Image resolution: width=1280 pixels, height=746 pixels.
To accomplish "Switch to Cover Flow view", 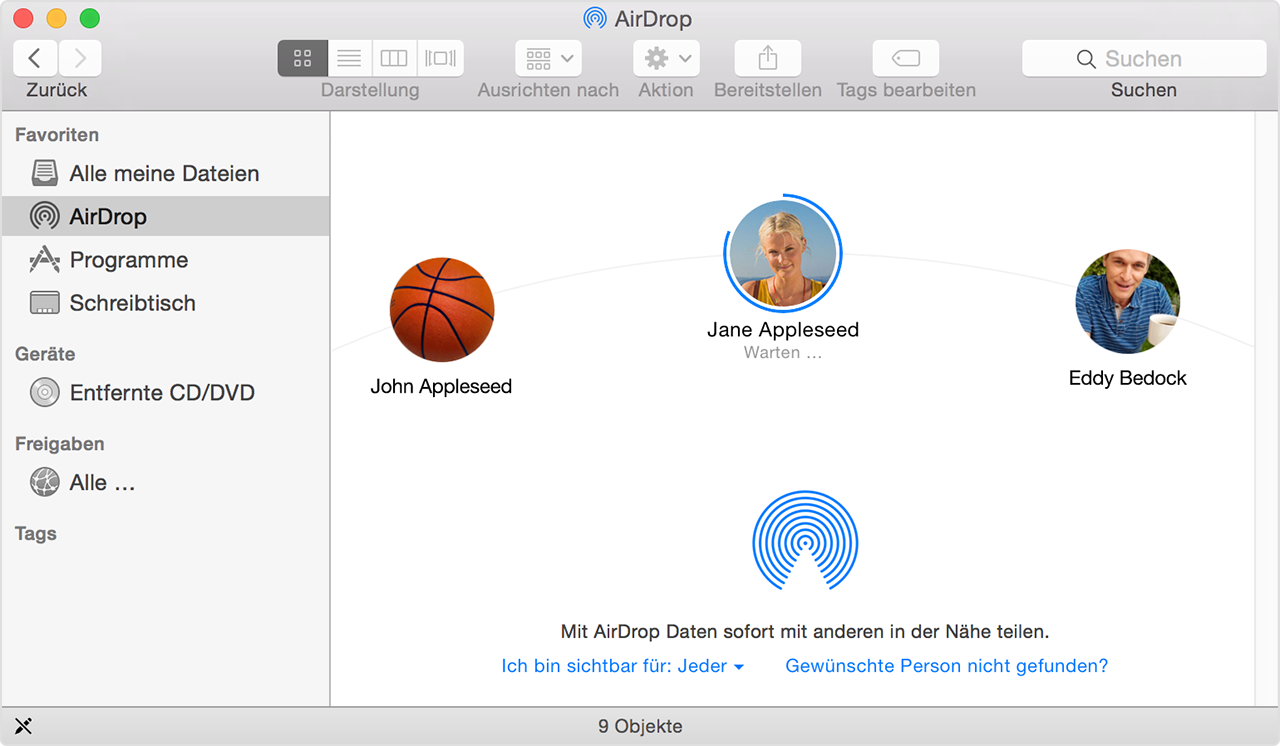I will point(440,58).
